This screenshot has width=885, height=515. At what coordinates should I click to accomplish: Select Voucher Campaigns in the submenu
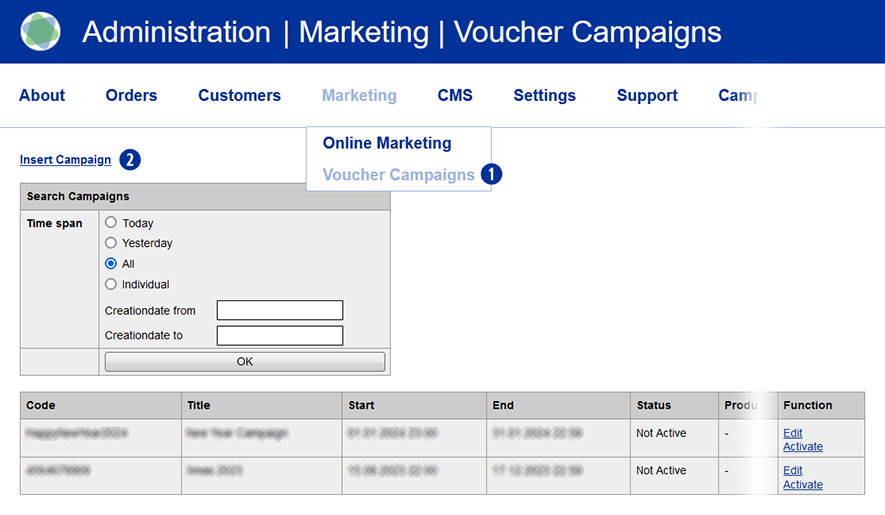398,175
